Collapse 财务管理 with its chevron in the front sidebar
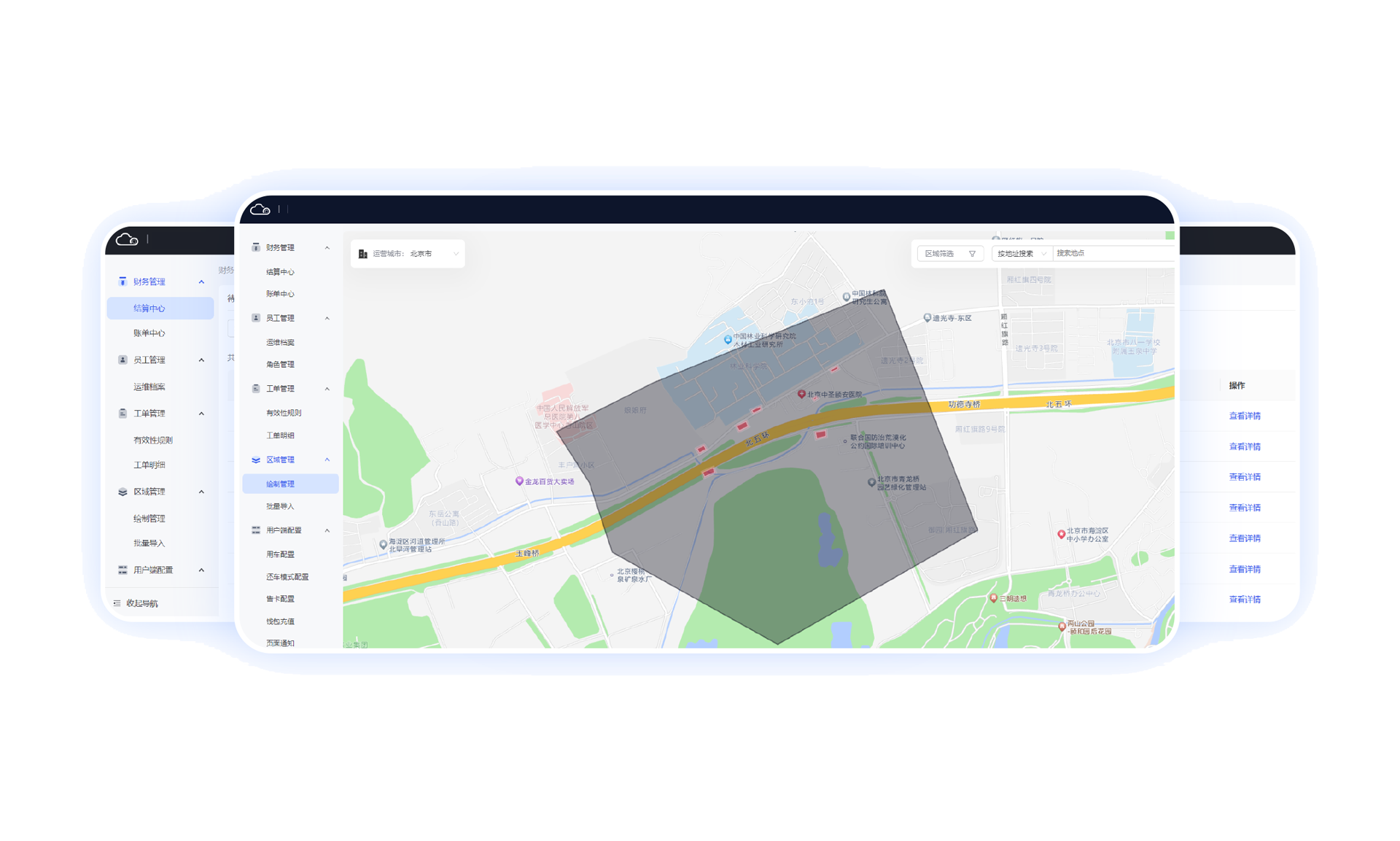The height and width of the screenshot is (841, 1400). tap(327, 248)
